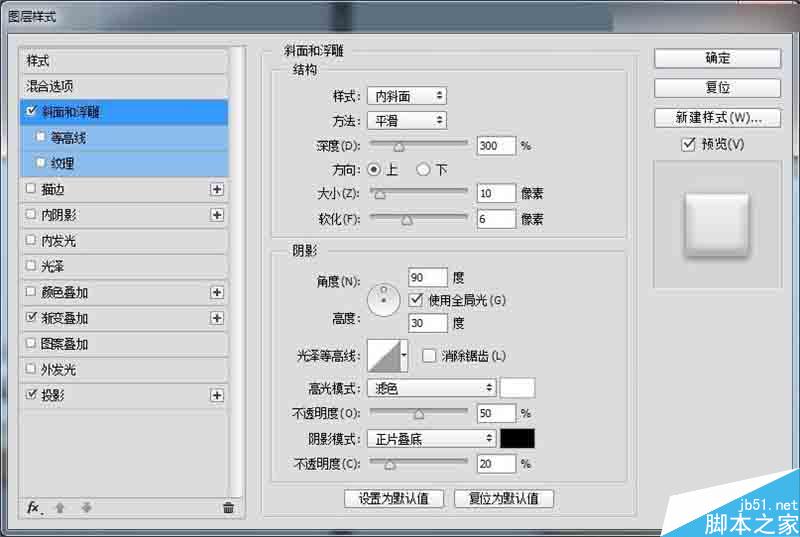Image resolution: width=800 pixels, height=537 pixels.
Task: Click the 复位 button
Action: point(717,88)
